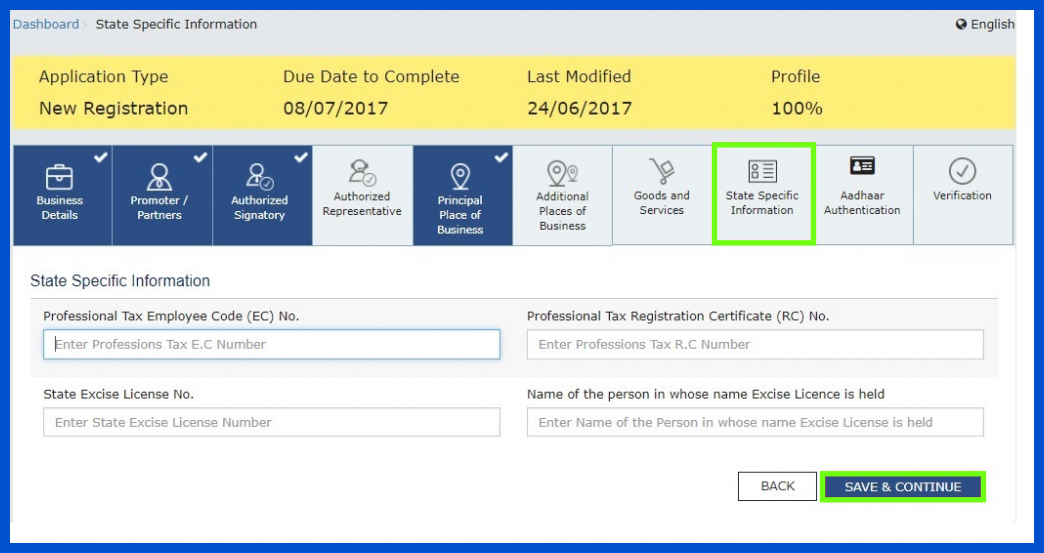Focus the Professions Tax R.C Number field
Viewport: 1044px width, 553px height.
coord(755,345)
